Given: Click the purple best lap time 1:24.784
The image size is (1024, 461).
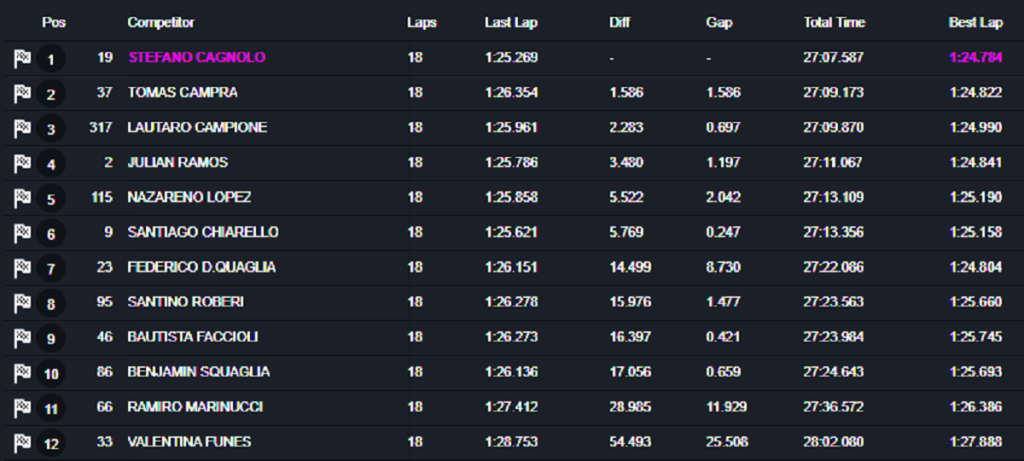Looking at the screenshot, I should pyautogui.click(x=975, y=58).
